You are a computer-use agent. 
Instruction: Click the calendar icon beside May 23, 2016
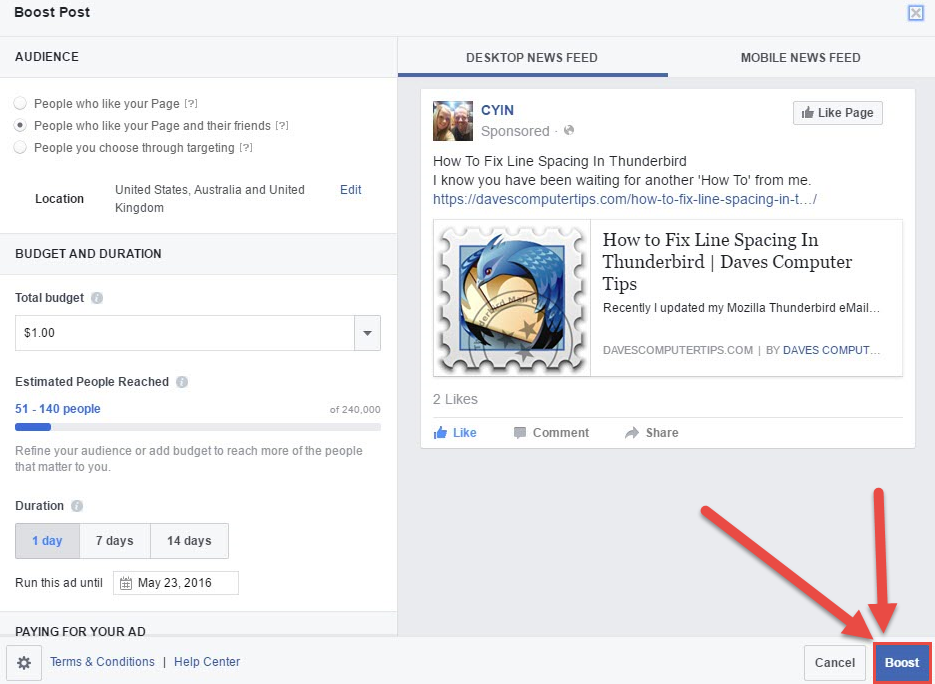click(x=125, y=583)
